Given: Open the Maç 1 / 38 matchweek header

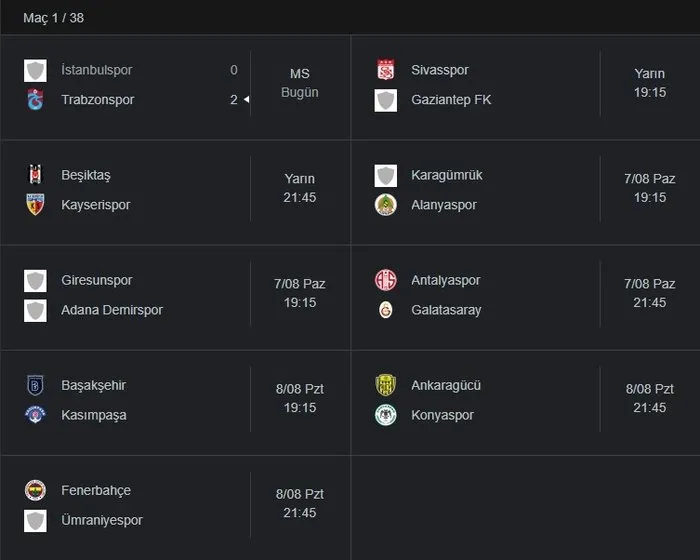Looking at the screenshot, I should pos(48,18).
